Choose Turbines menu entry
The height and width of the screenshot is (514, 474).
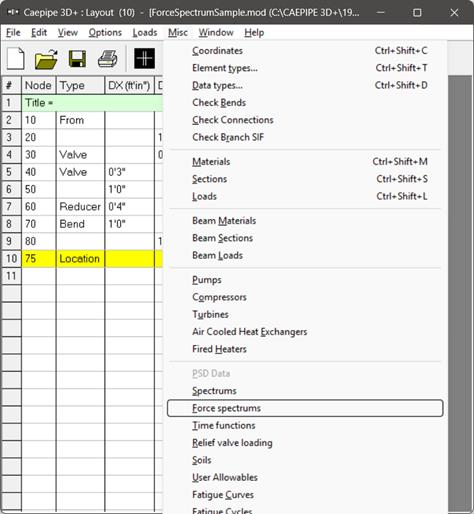[x=305, y=314]
